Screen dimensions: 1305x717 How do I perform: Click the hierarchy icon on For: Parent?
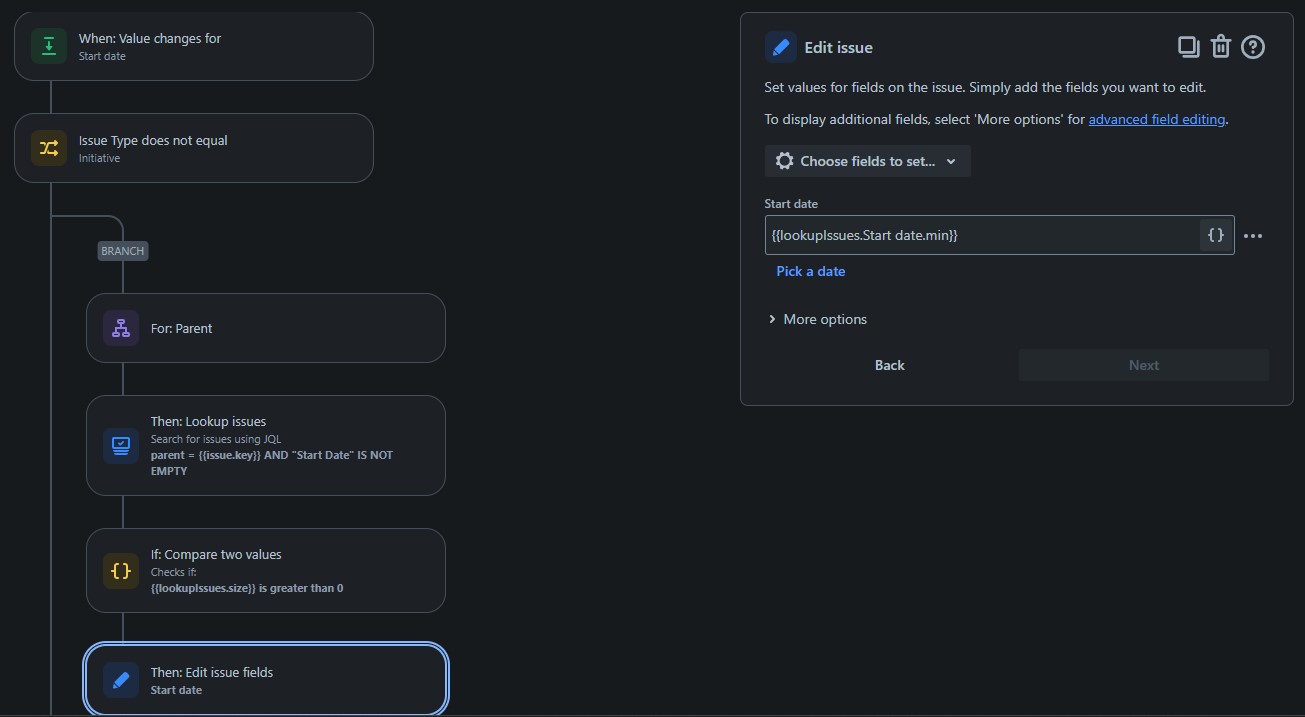[121, 328]
